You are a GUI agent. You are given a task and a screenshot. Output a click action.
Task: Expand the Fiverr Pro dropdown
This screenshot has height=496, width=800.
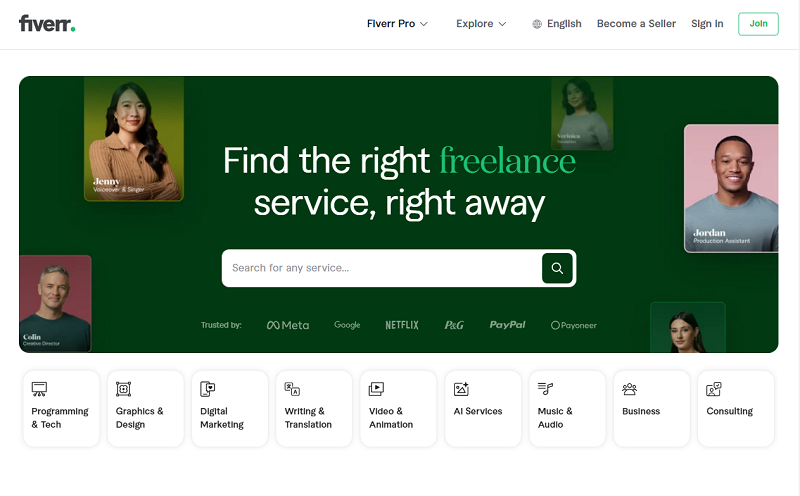tap(397, 24)
